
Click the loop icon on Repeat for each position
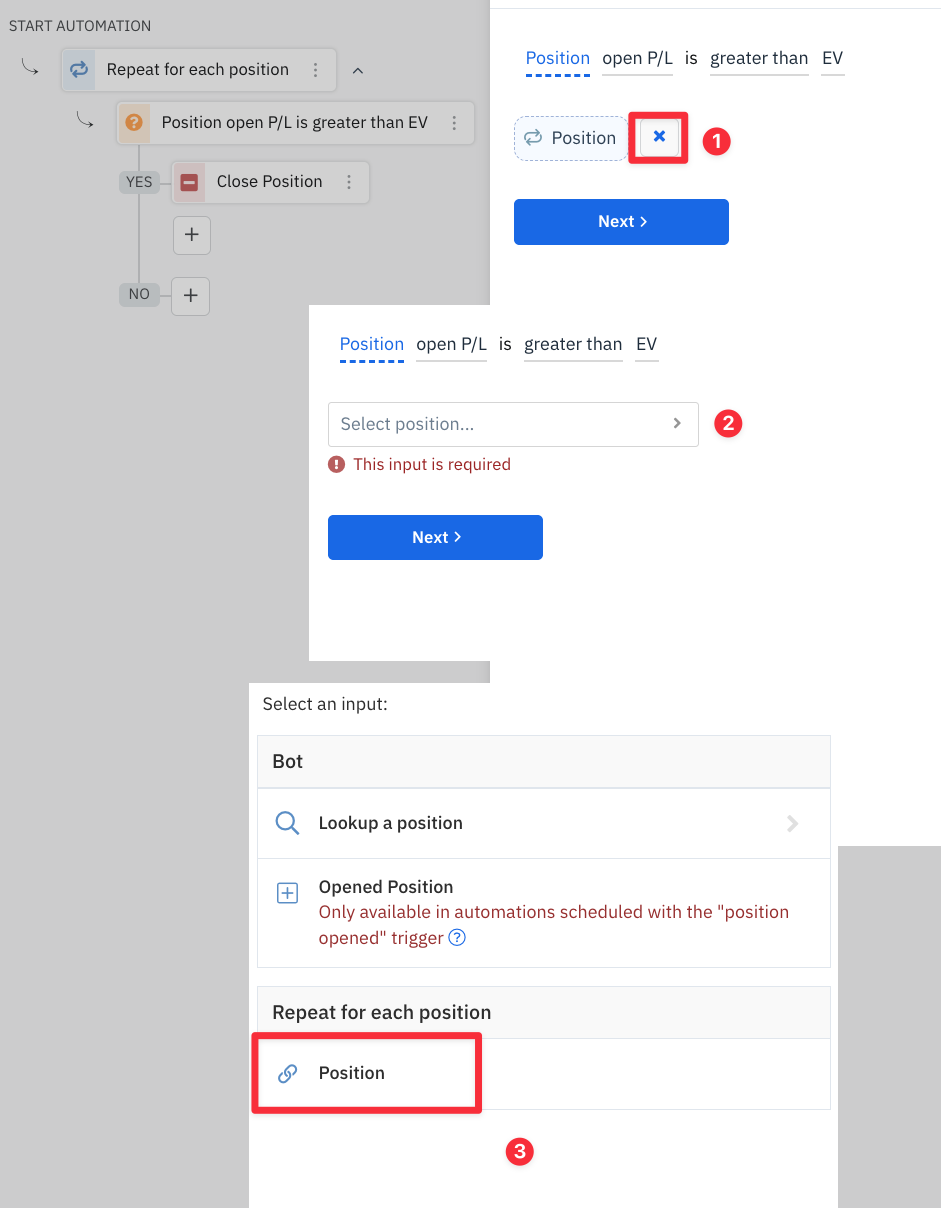78,70
